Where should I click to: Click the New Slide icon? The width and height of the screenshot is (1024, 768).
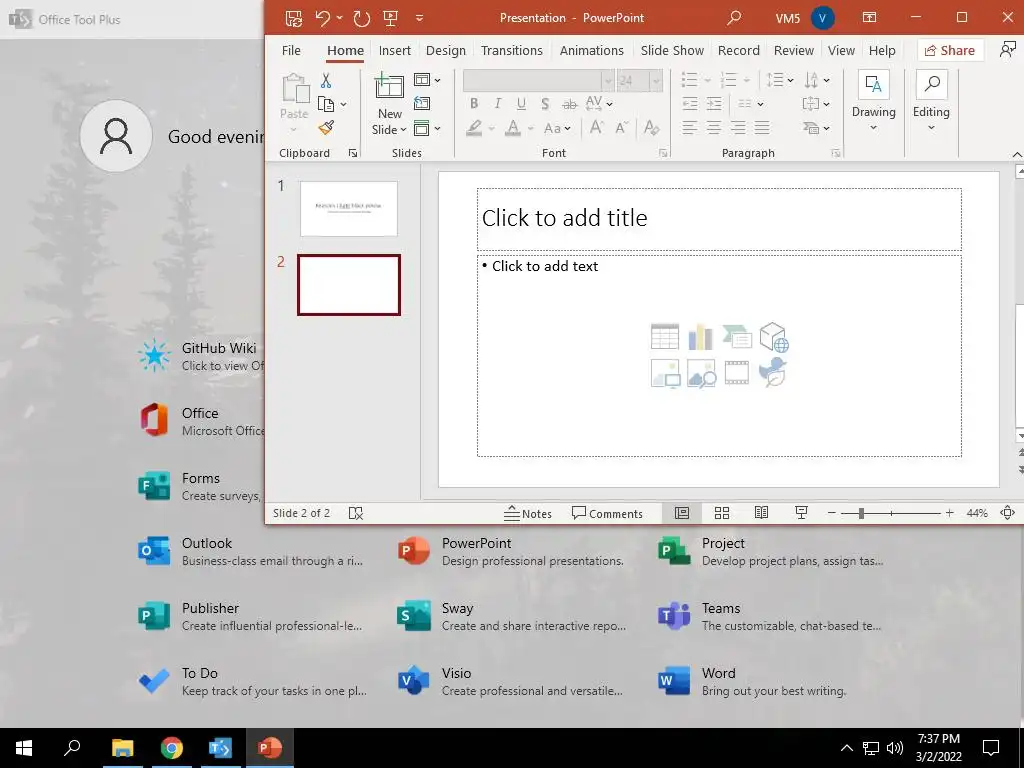pyautogui.click(x=389, y=86)
